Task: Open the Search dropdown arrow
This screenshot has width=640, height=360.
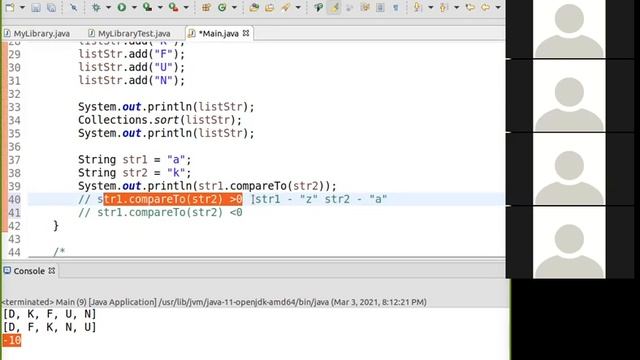Action: [298, 7]
